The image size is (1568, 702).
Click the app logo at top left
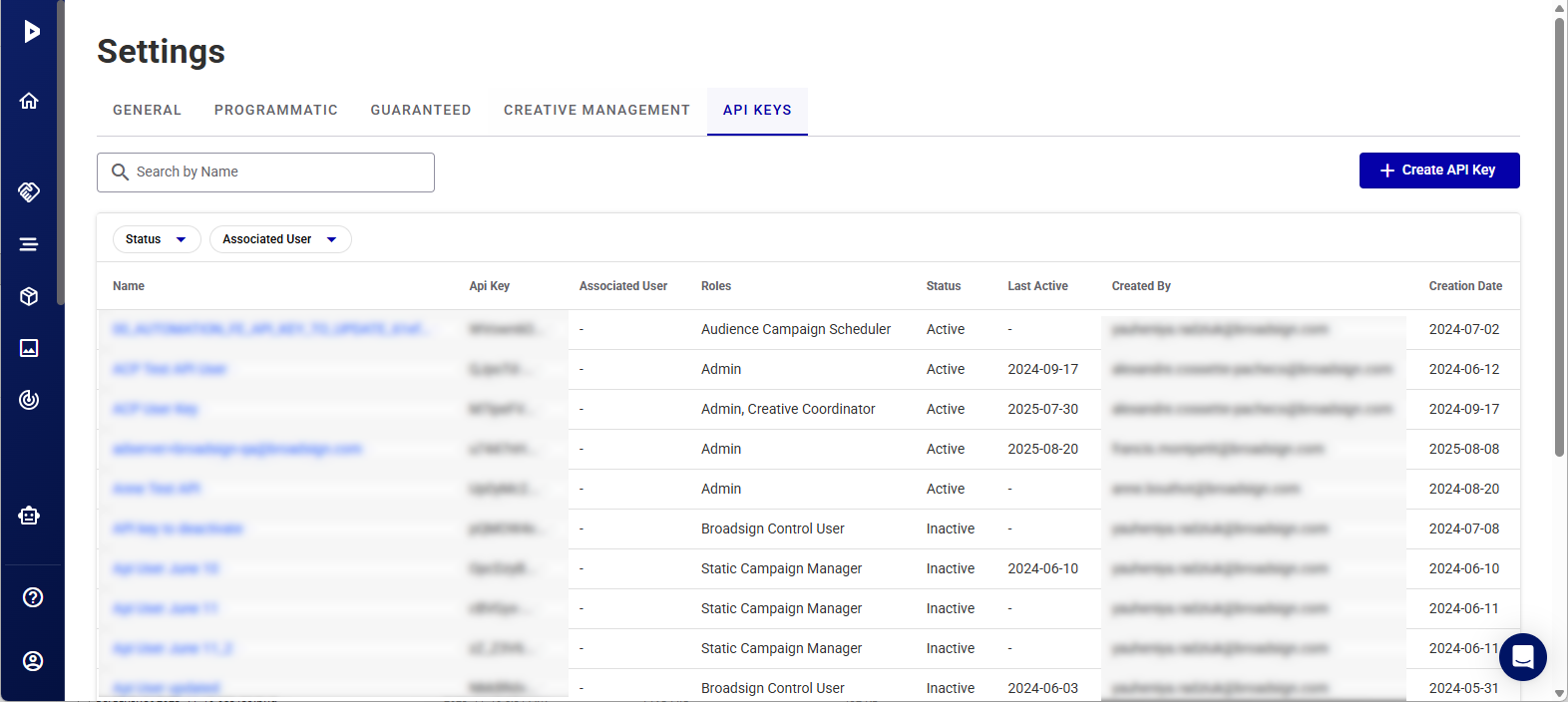(32, 32)
